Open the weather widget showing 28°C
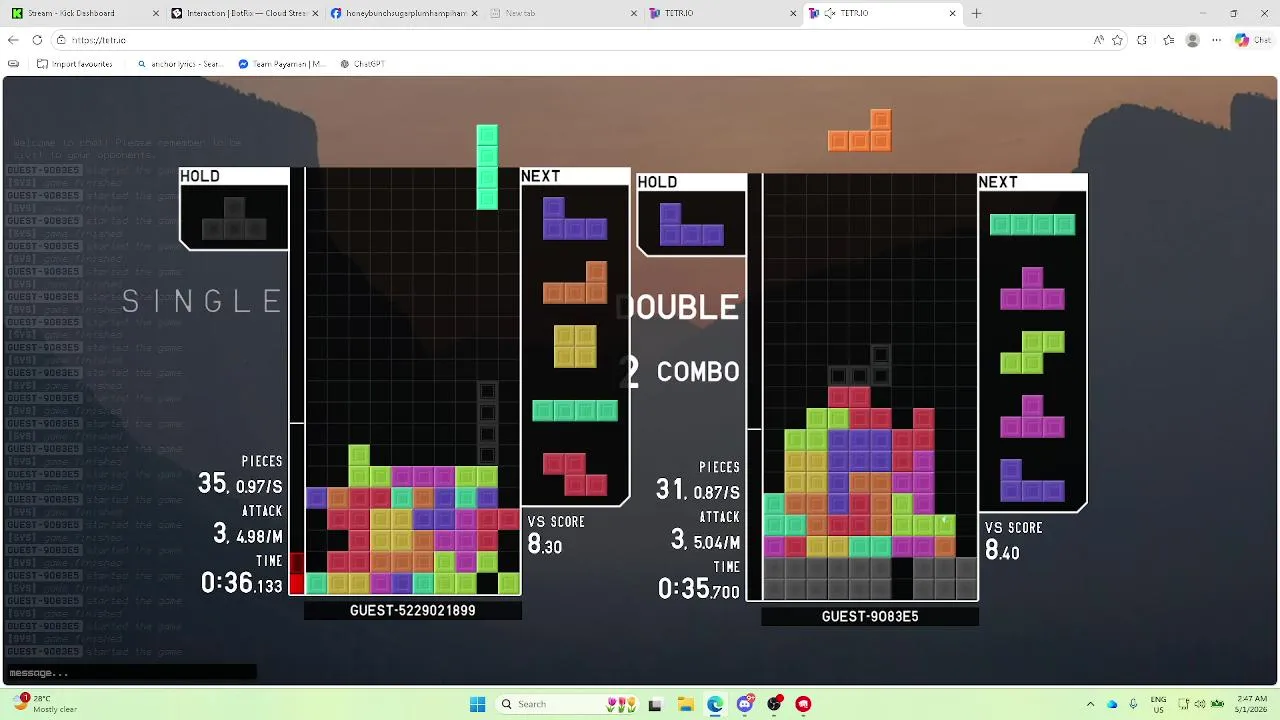 (46, 704)
